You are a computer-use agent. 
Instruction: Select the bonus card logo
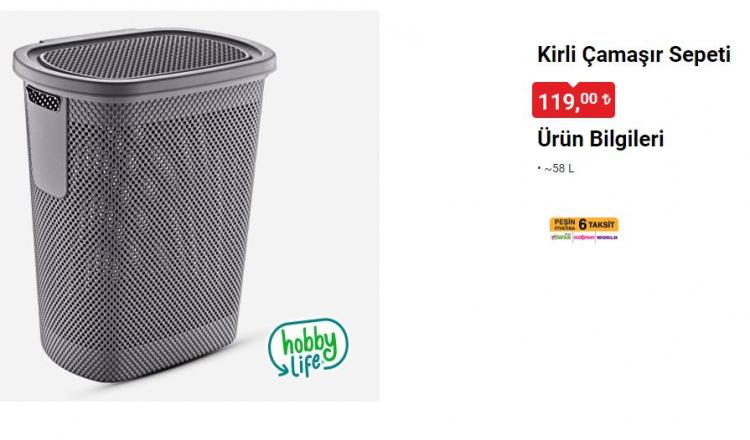(561, 237)
